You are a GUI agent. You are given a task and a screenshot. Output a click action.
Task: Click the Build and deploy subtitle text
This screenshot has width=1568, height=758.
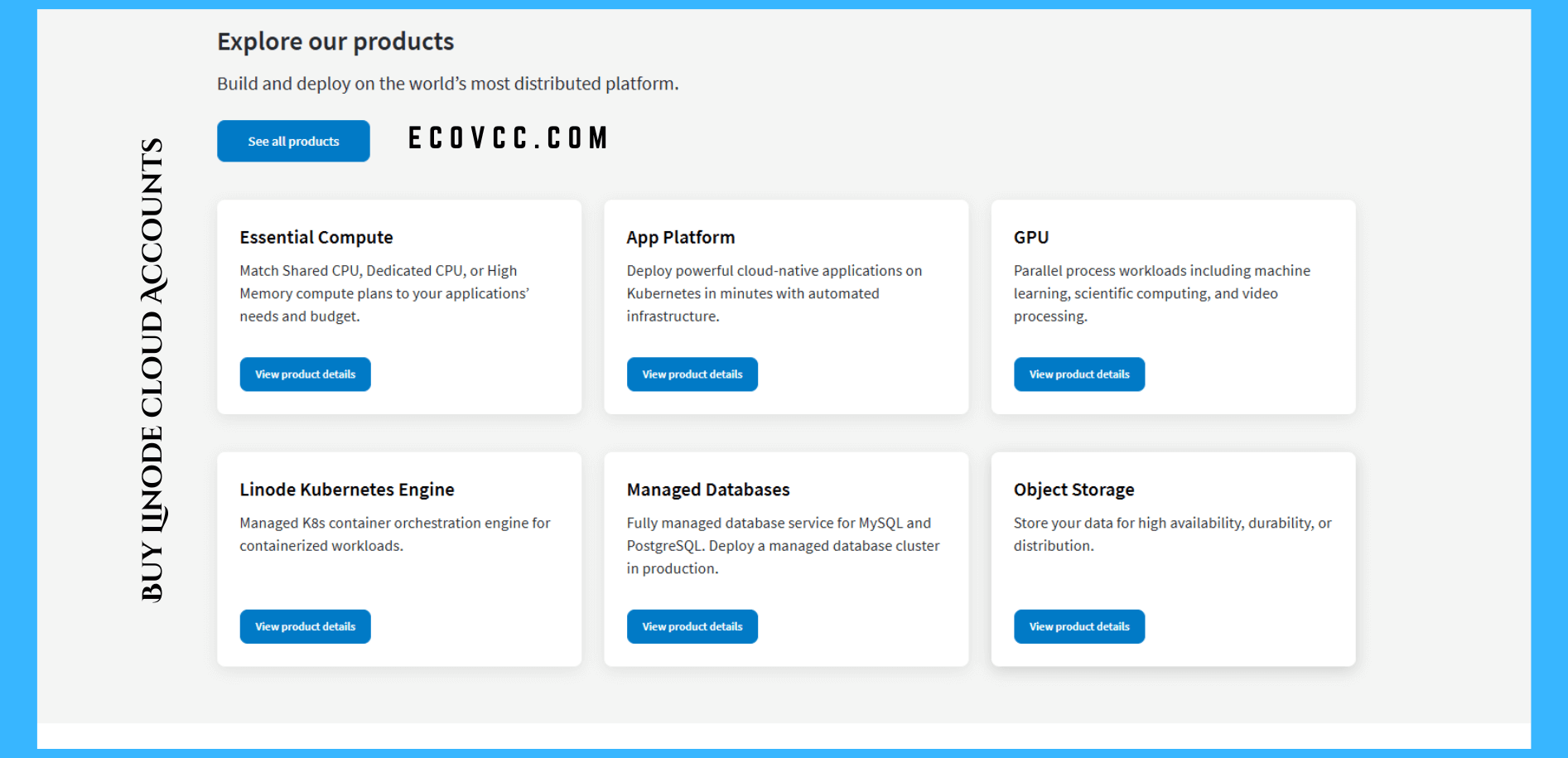[x=447, y=84]
